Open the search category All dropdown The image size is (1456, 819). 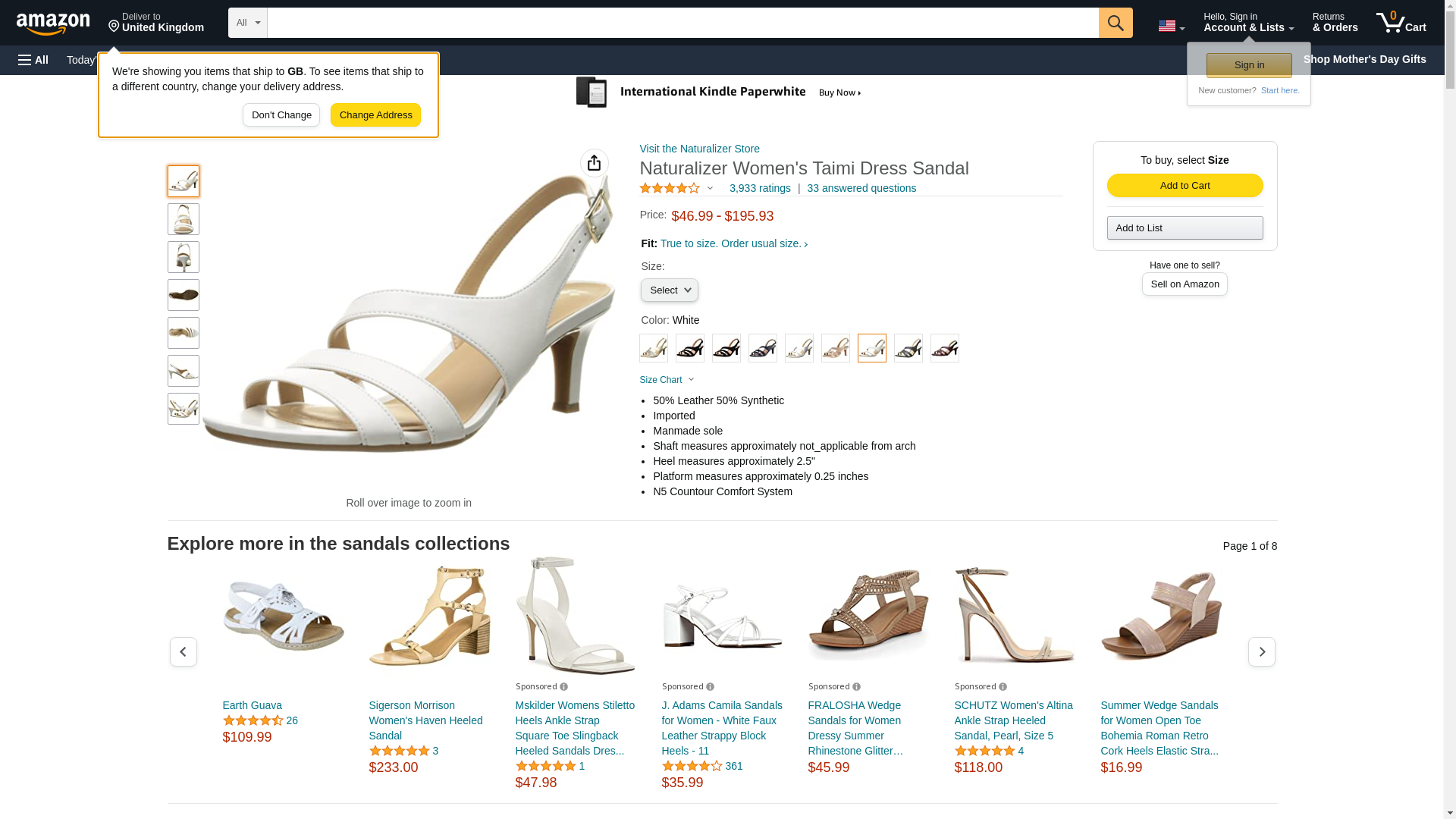(x=247, y=23)
